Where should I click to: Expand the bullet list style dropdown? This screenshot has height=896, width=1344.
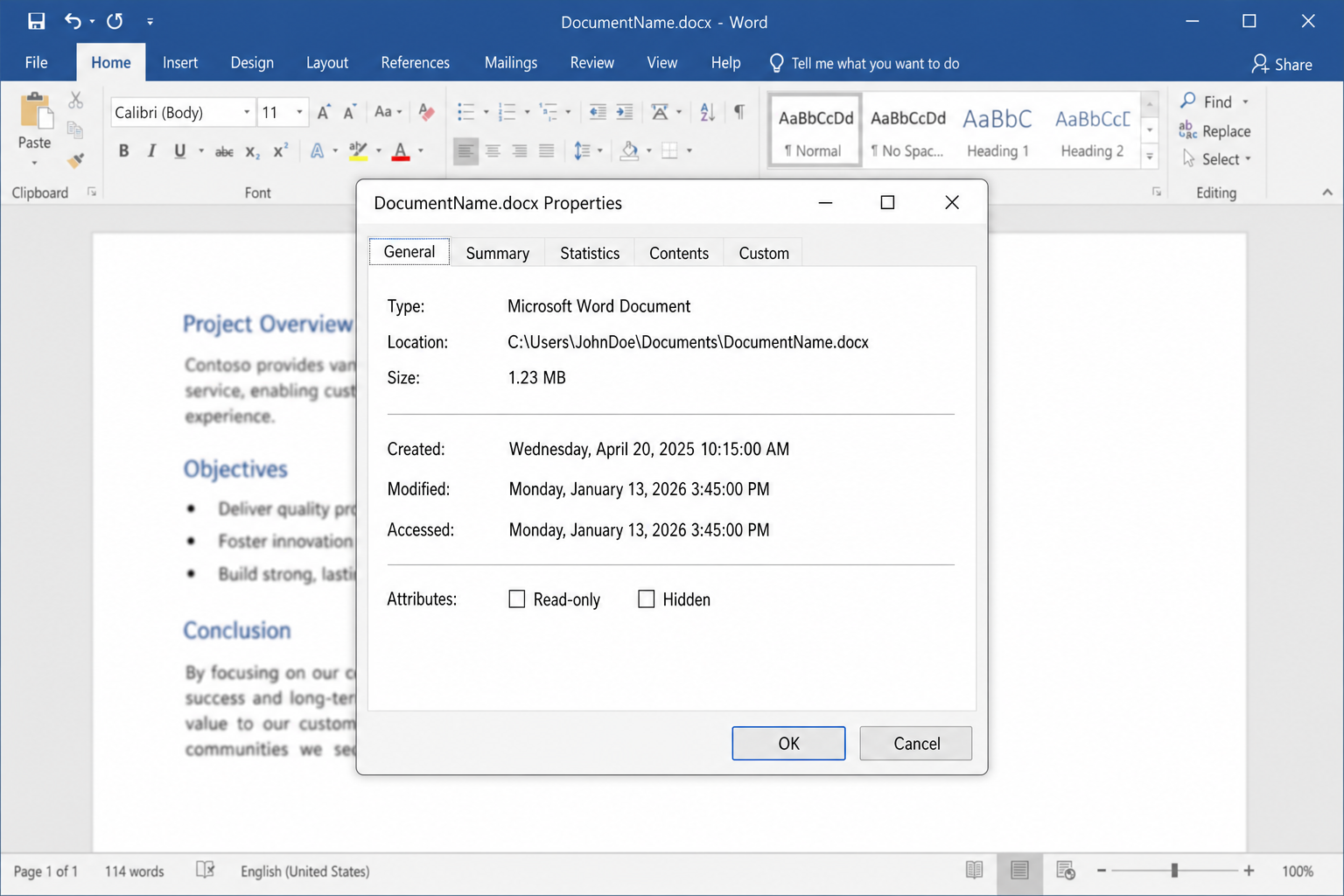click(x=486, y=112)
